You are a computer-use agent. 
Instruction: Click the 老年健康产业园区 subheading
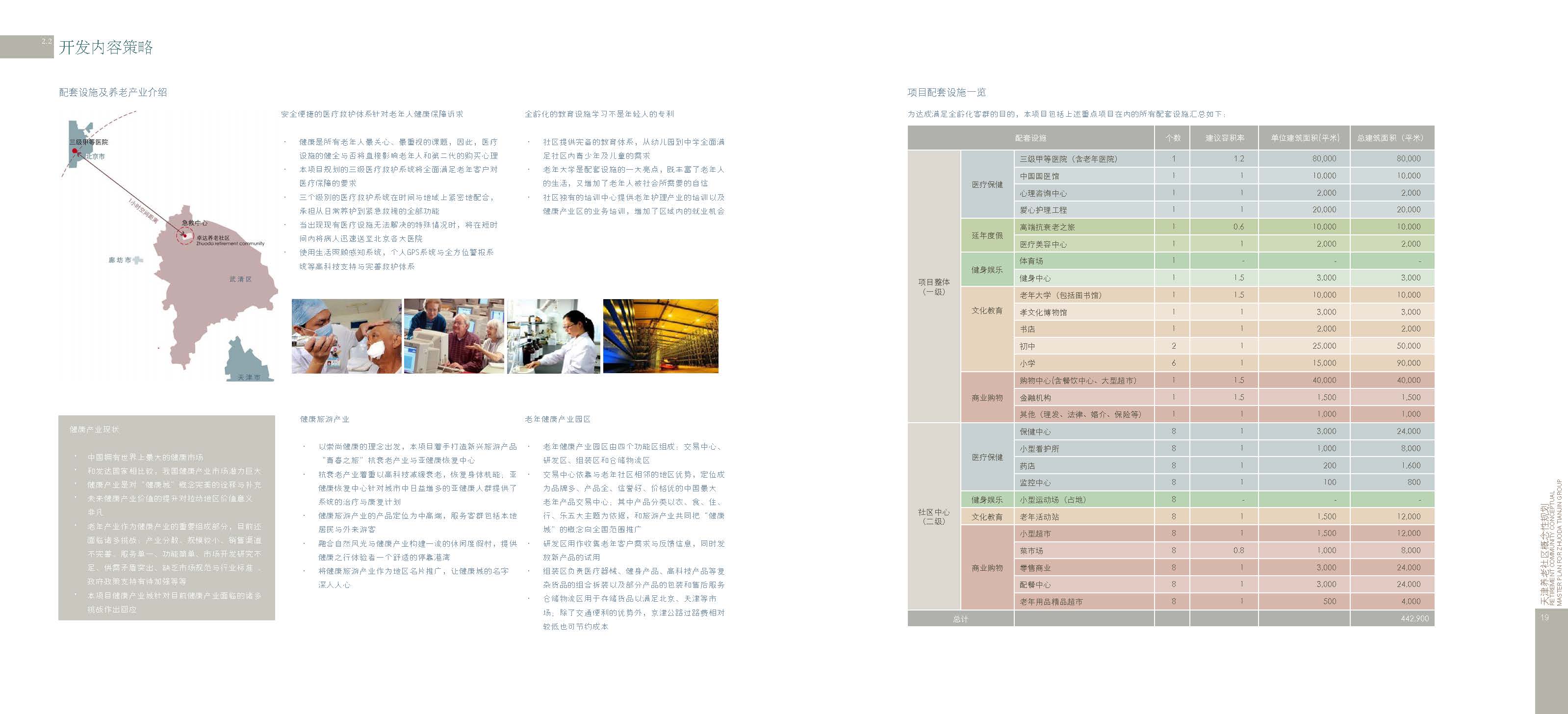[x=558, y=419]
